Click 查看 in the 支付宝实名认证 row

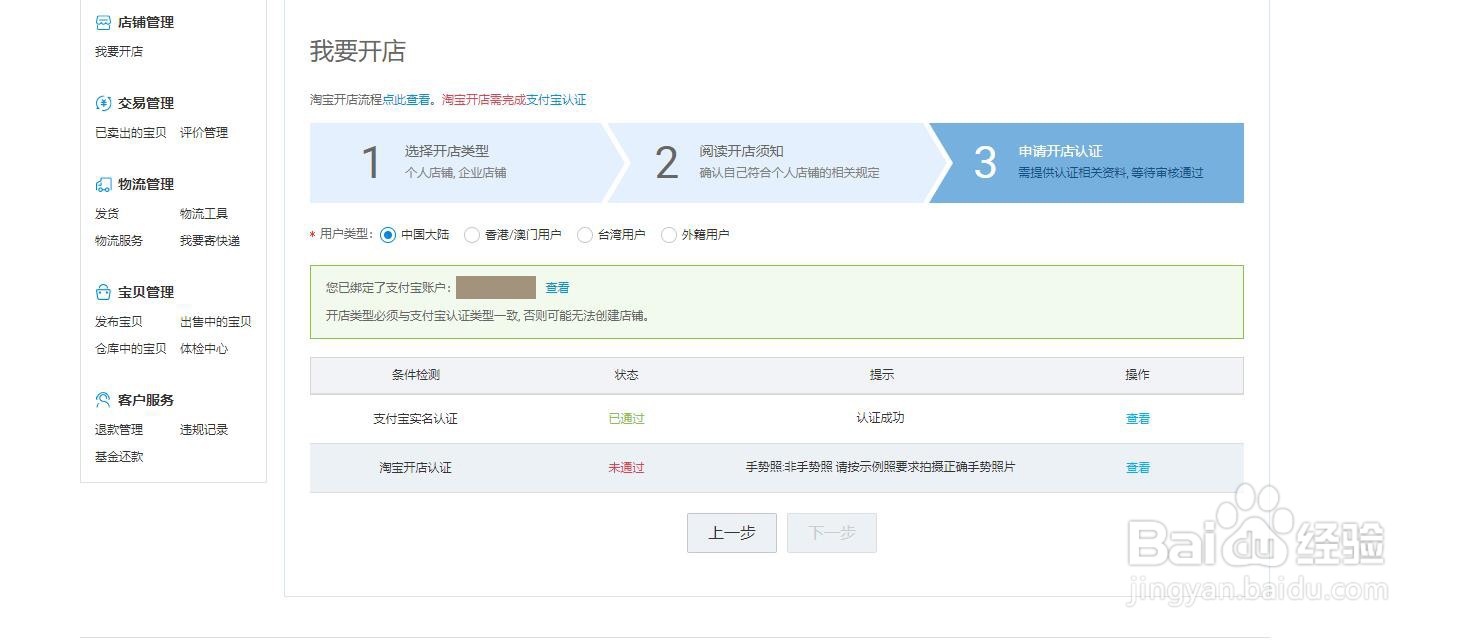[1138, 419]
